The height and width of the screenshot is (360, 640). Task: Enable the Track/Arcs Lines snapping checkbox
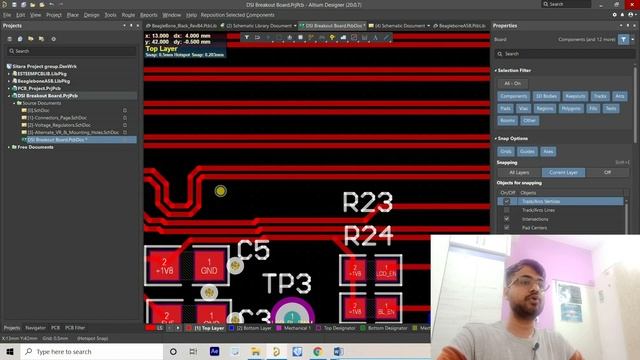(507, 210)
